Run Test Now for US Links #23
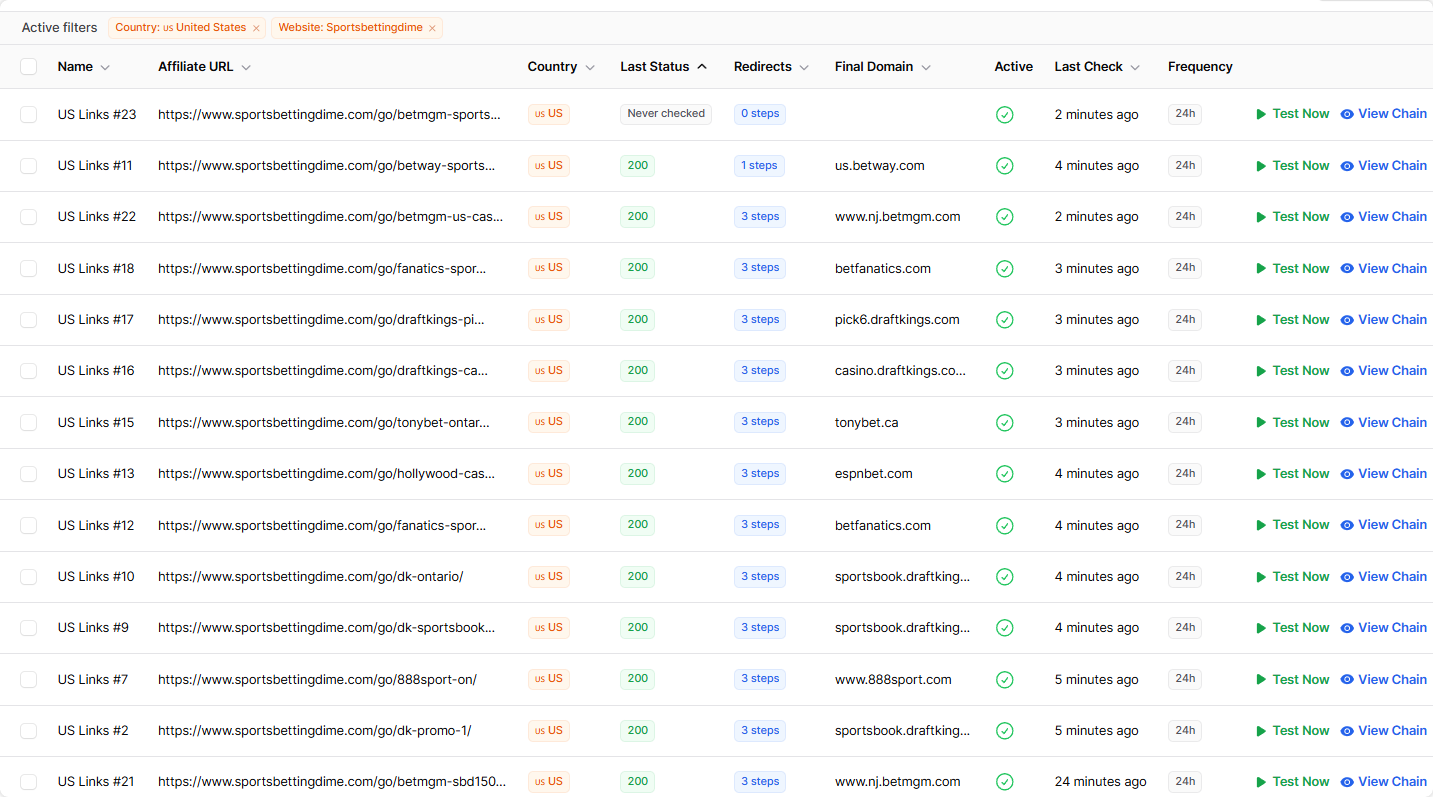1433x797 pixels. pyautogui.click(x=1293, y=114)
